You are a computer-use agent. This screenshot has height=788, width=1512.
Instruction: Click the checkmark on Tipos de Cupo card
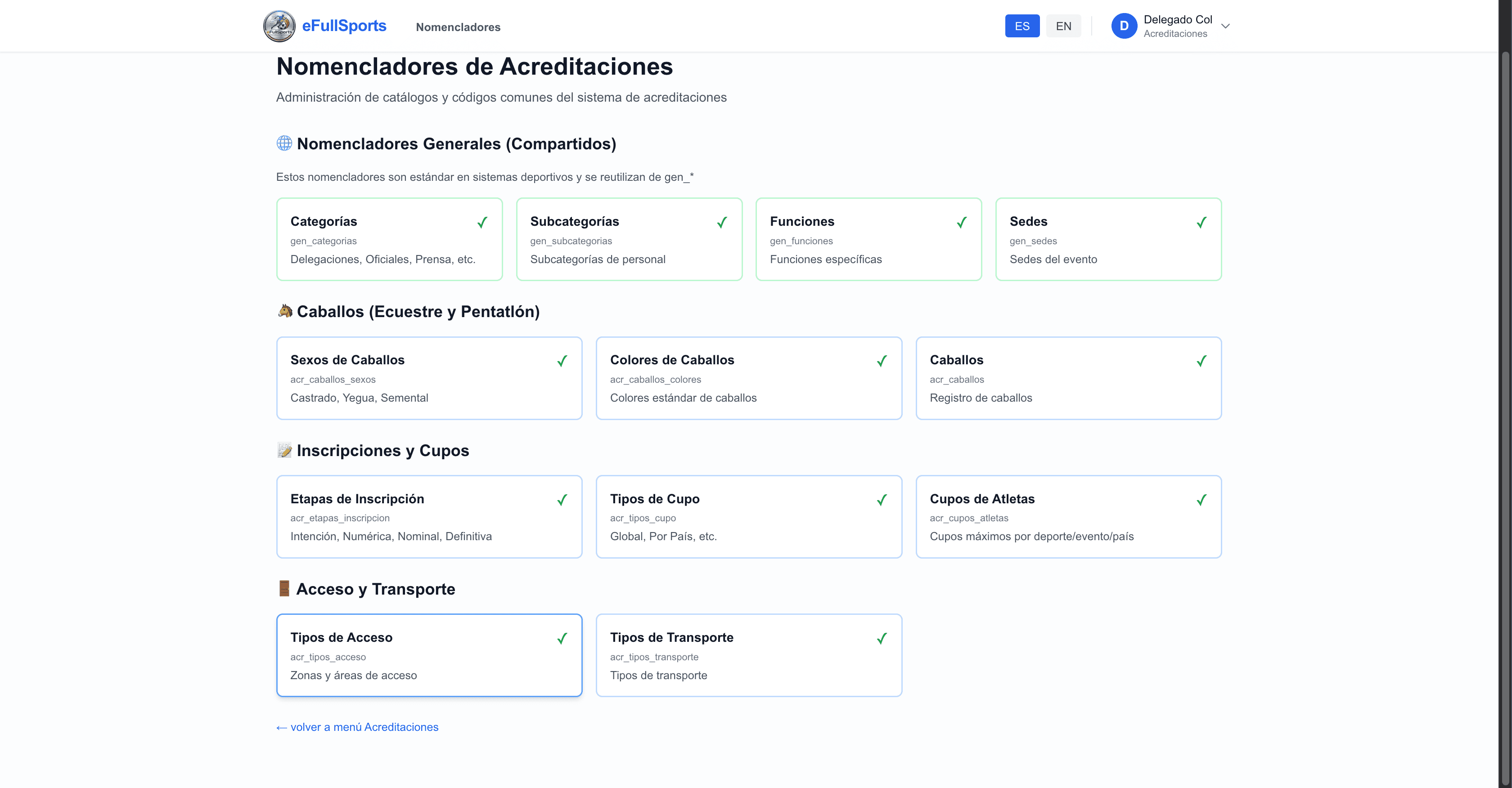coord(882,500)
